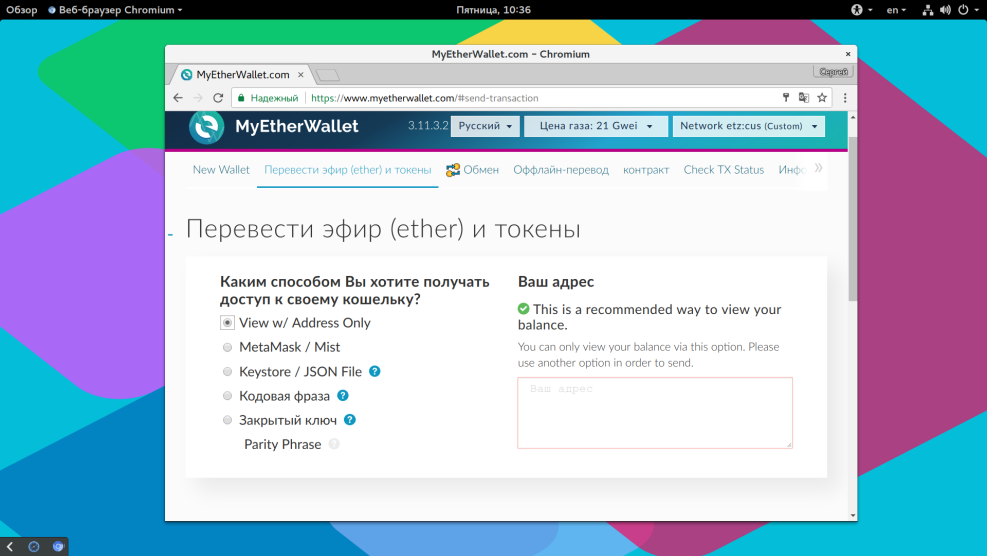Choose the Parity Phrase option
The height and width of the screenshot is (556, 987).
[283, 445]
